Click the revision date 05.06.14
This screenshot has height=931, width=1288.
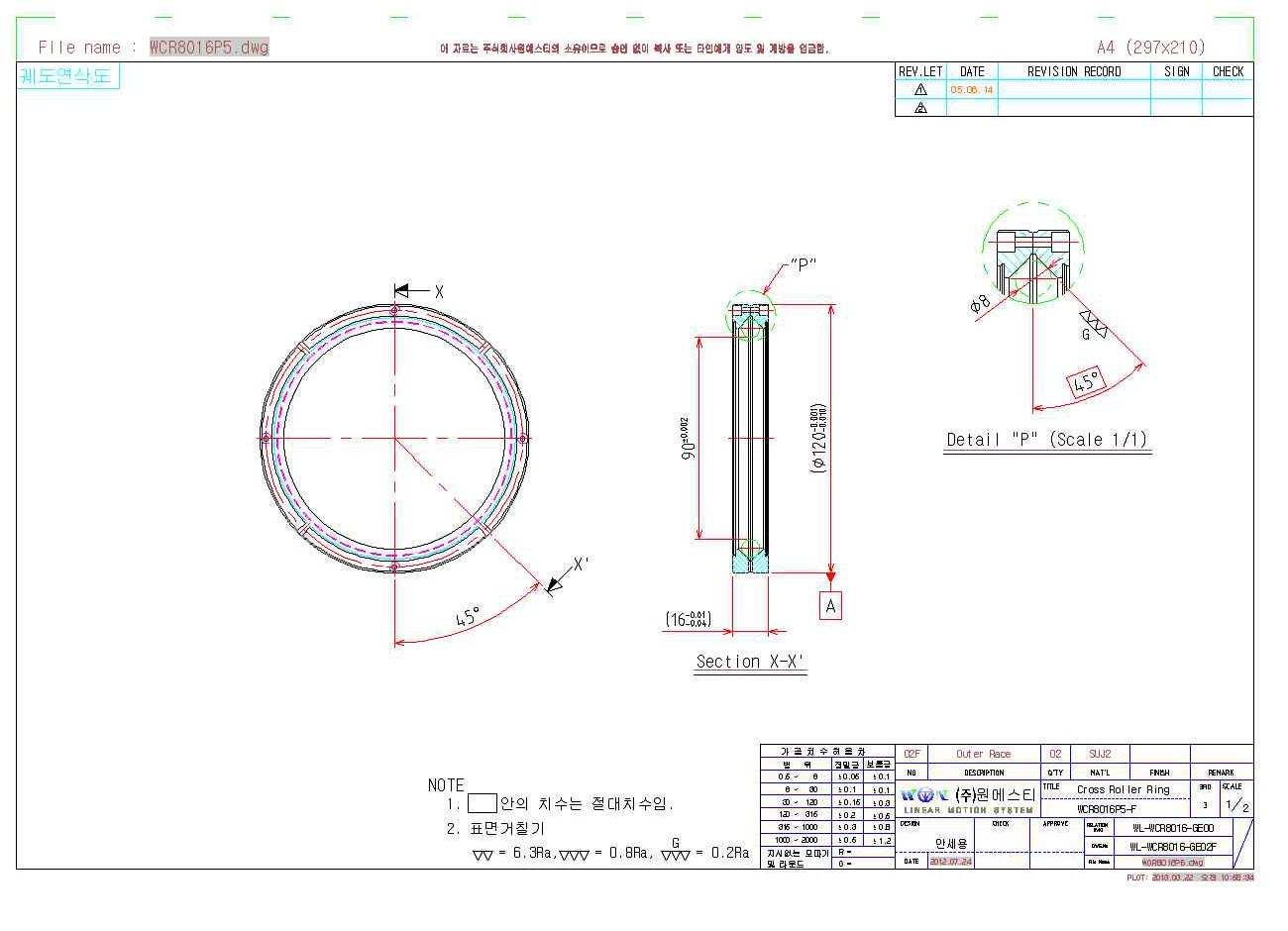coord(972,89)
